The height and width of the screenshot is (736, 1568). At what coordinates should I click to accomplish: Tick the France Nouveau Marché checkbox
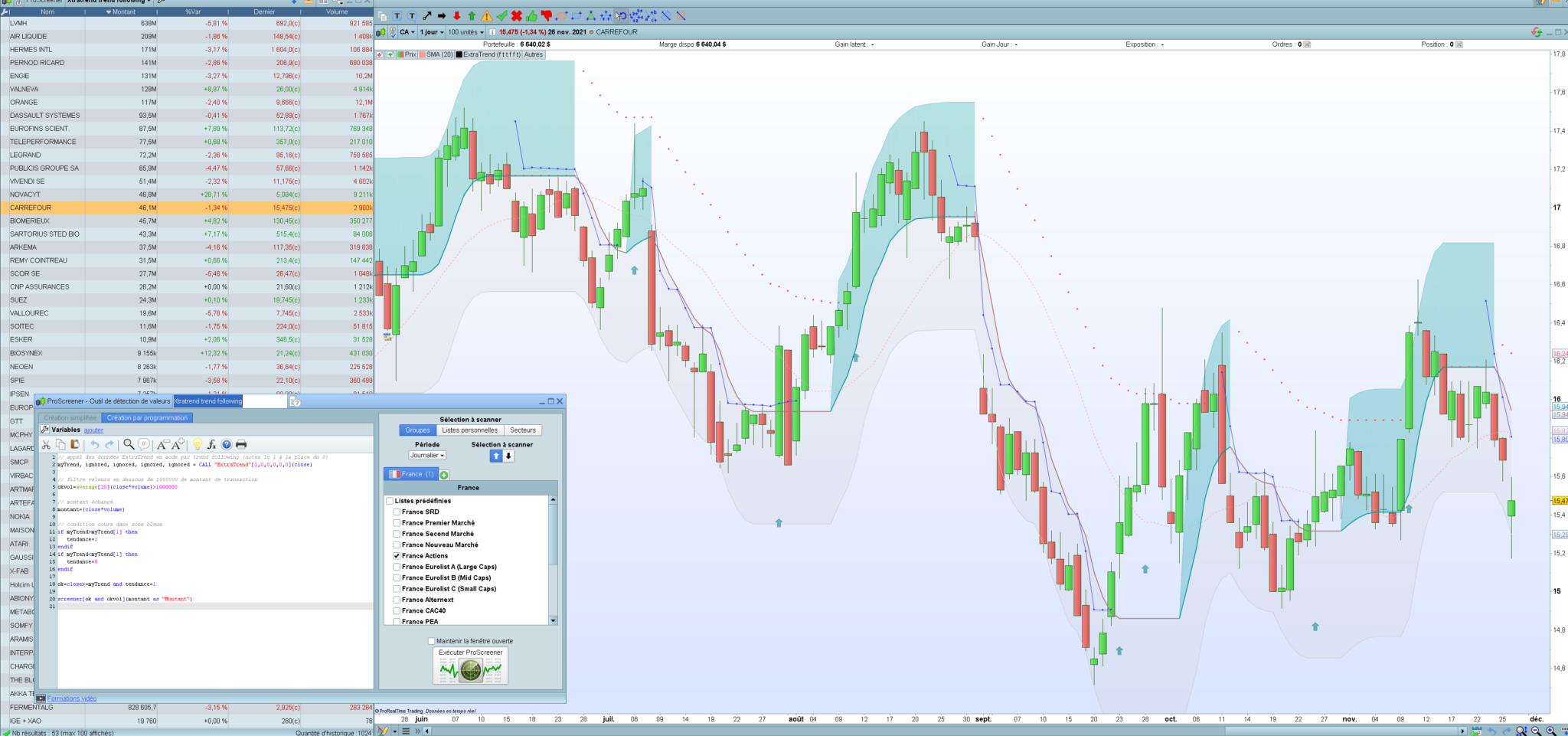[397, 545]
